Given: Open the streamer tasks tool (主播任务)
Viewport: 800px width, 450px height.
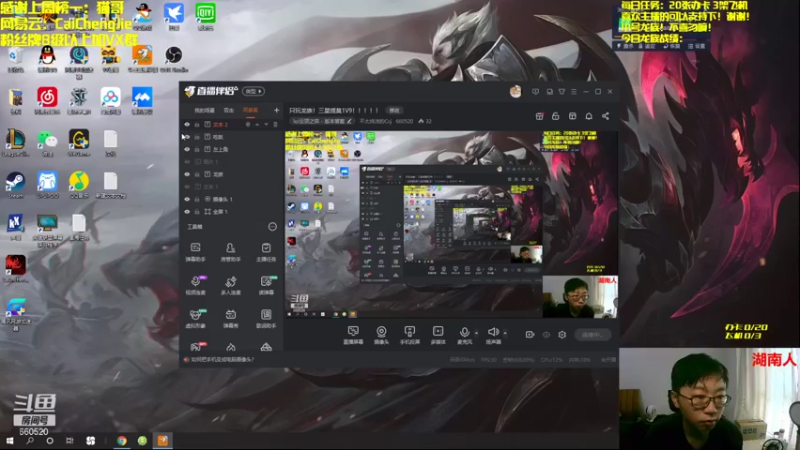Looking at the screenshot, I should click(x=266, y=252).
